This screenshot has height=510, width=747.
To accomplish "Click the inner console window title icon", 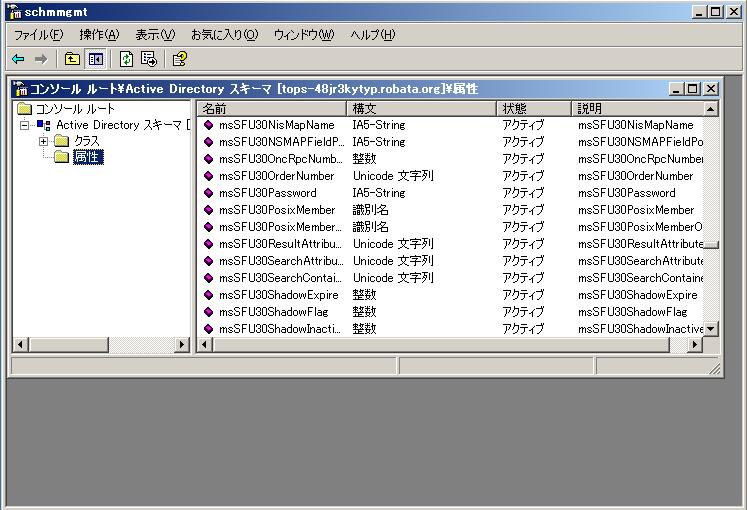I will [x=20, y=89].
